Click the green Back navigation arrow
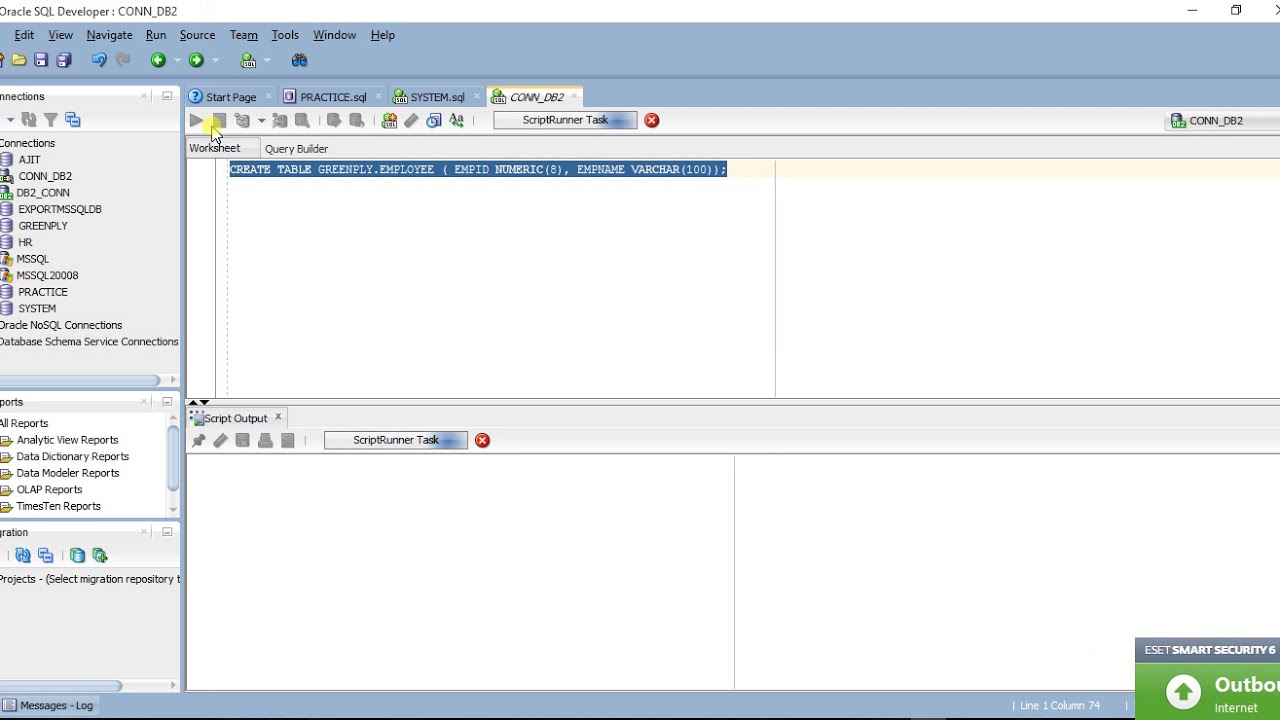The width and height of the screenshot is (1280, 720). [x=158, y=60]
